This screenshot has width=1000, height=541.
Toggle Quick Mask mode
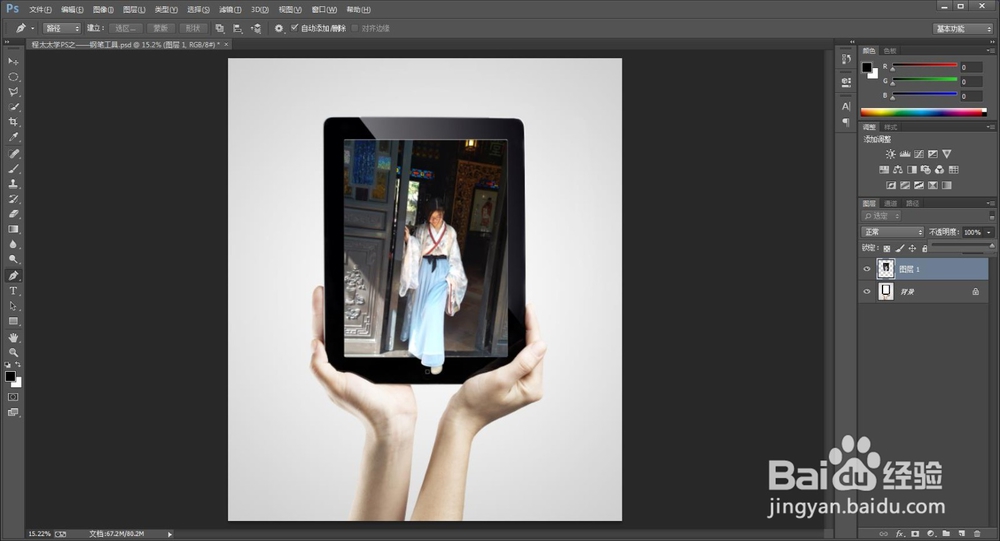coord(13,397)
